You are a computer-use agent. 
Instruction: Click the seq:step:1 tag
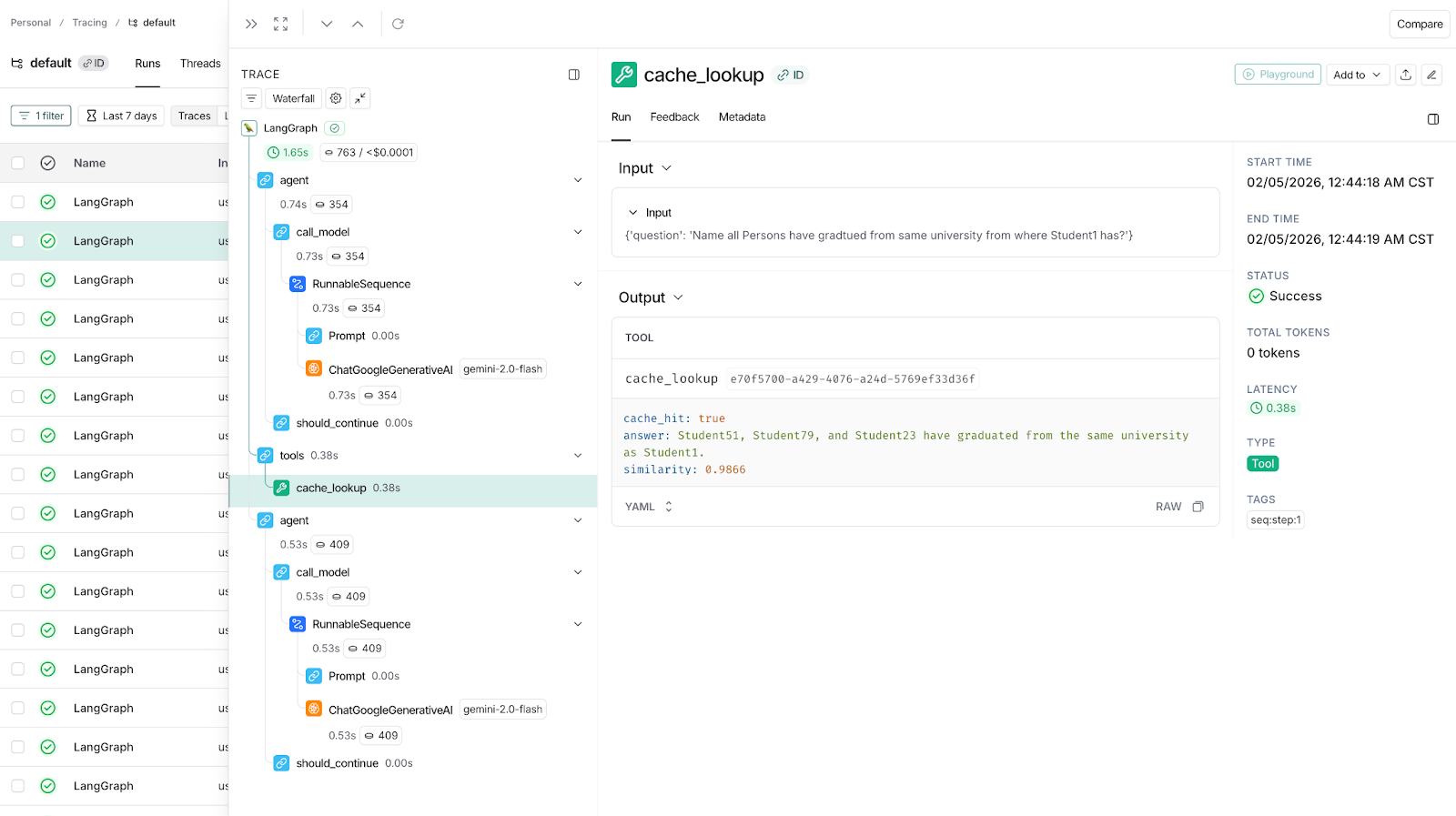[x=1276, y=520]
